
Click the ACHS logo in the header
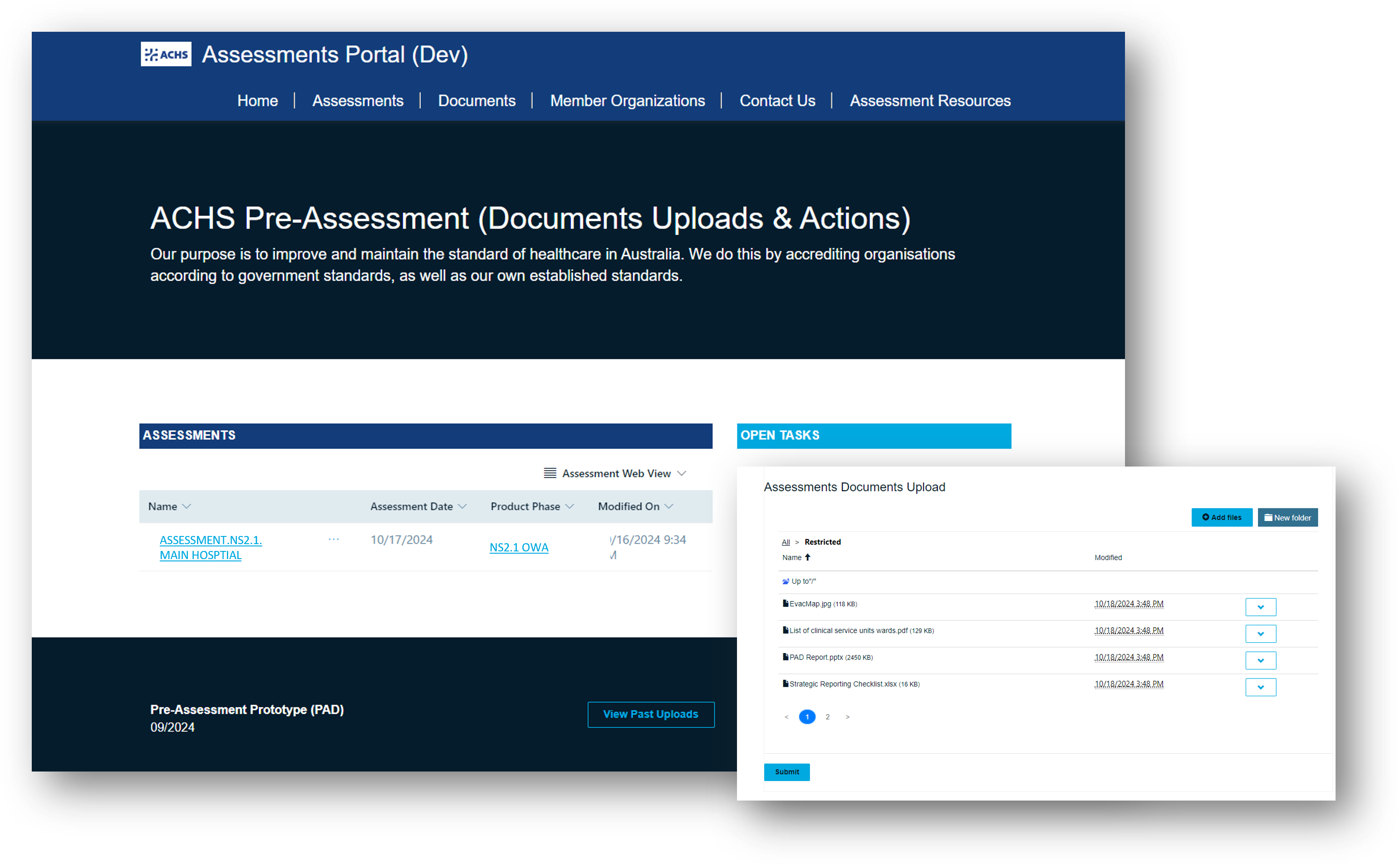tap(166, 54)
